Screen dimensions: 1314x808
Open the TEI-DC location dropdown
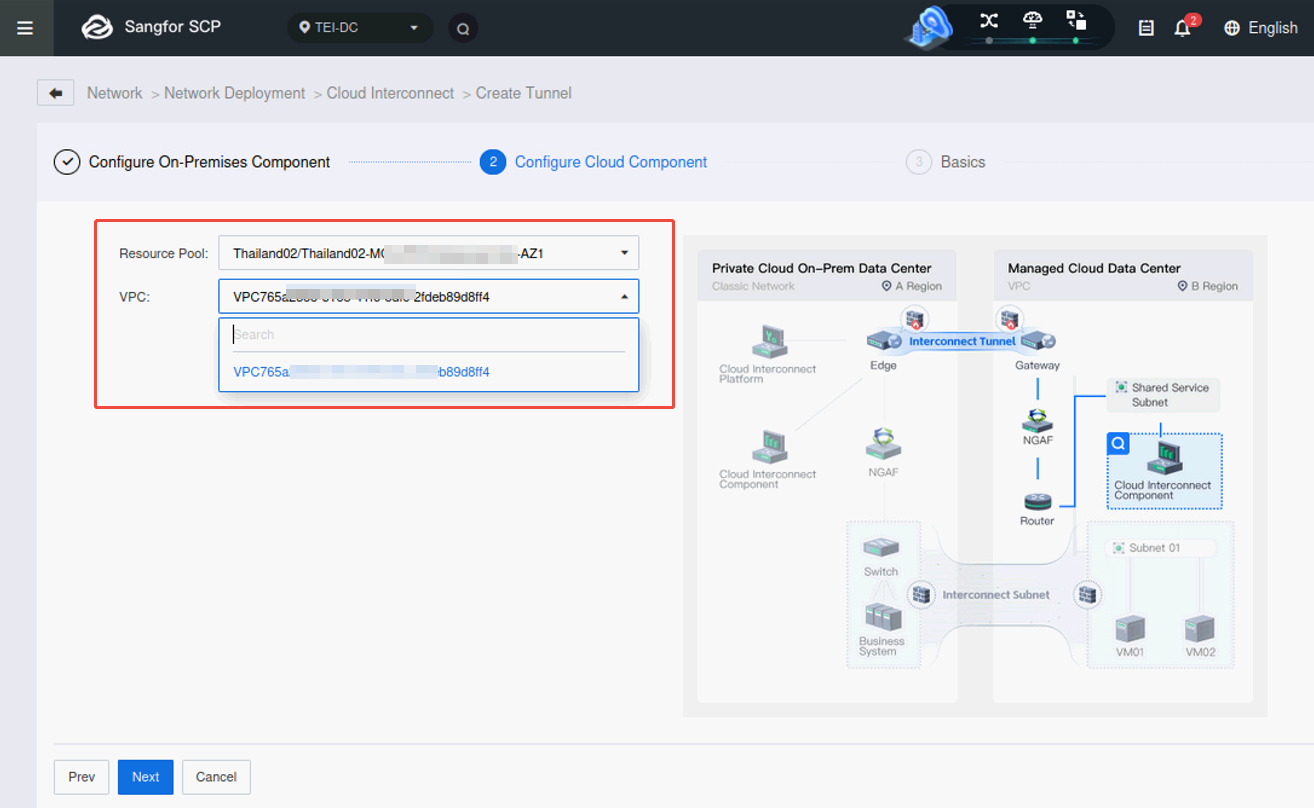tap(359, 28)
